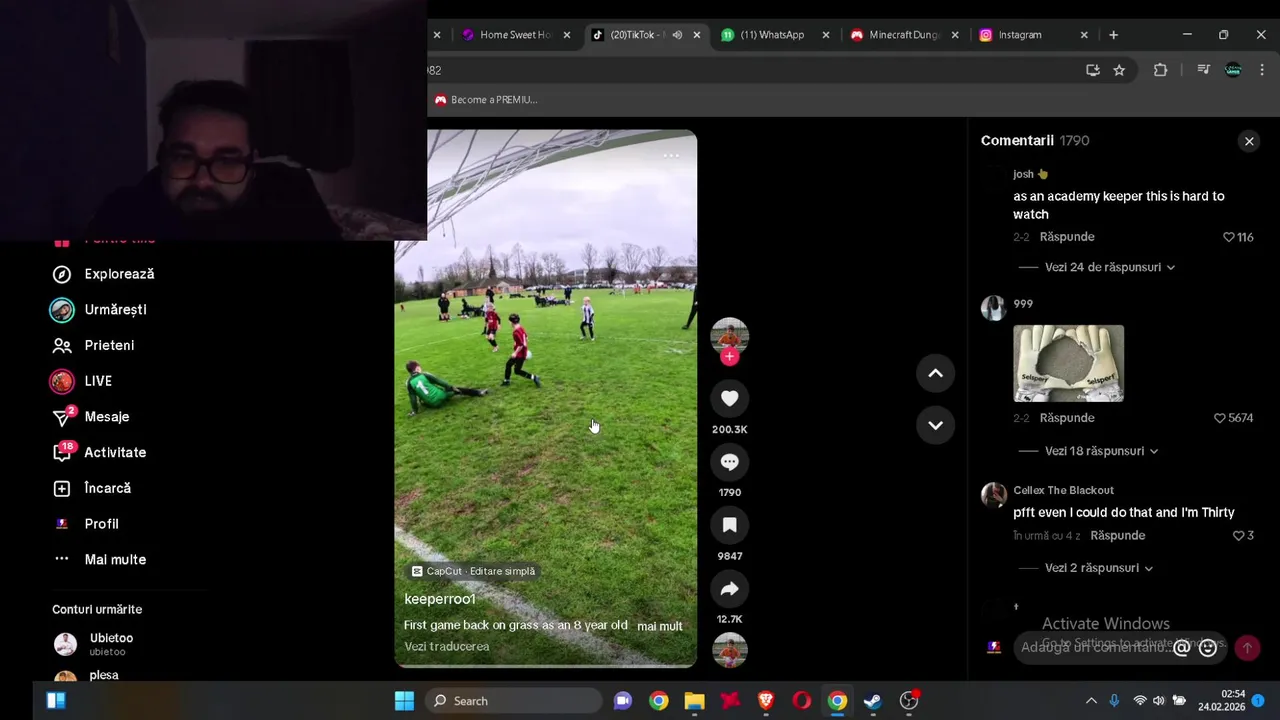Reply to Cellex The Blackout's comment
Viewport: 1280px width, 720px height.
(1118, 536)
